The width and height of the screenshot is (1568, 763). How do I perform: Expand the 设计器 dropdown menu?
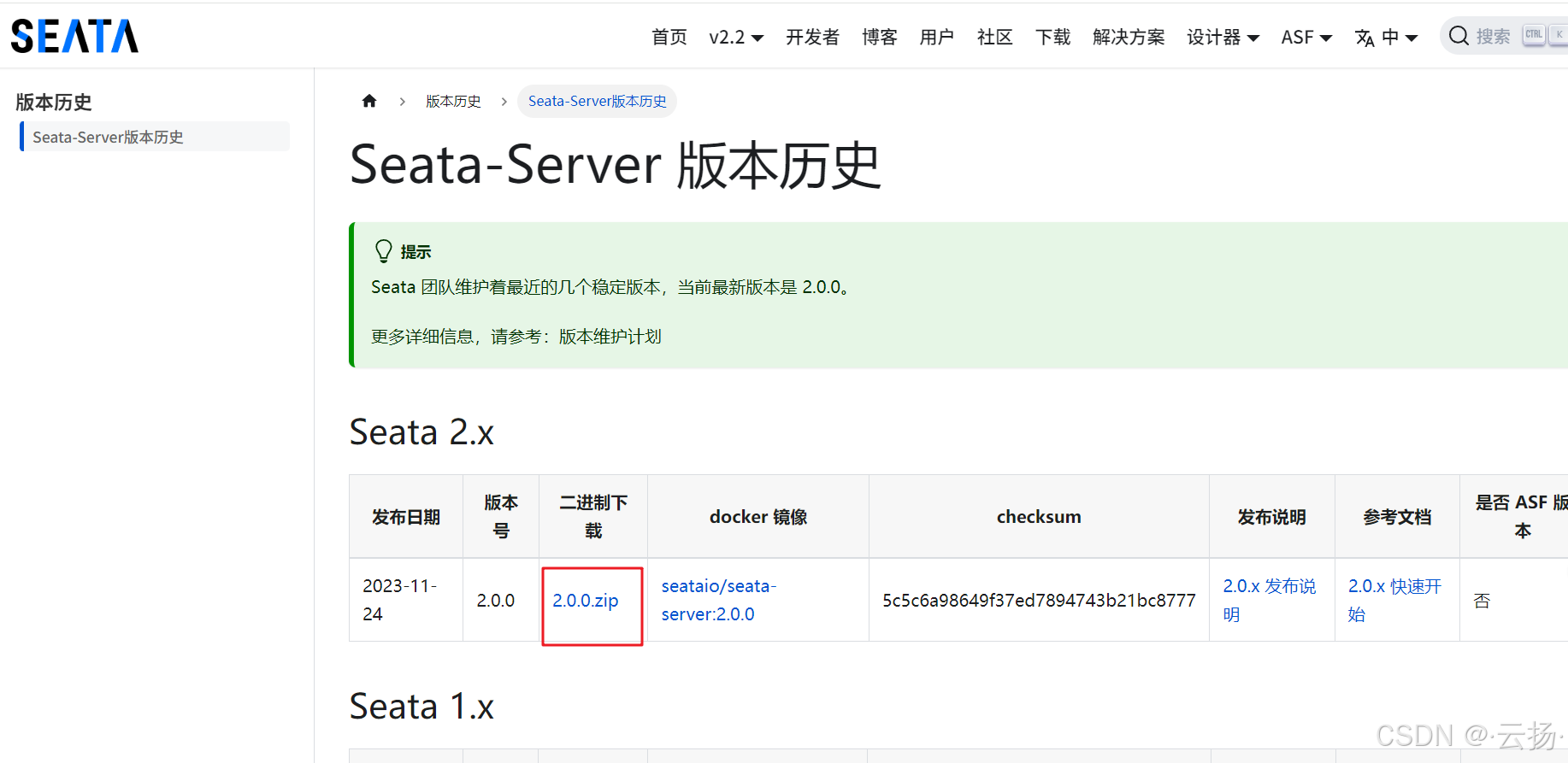point(1223,37)
